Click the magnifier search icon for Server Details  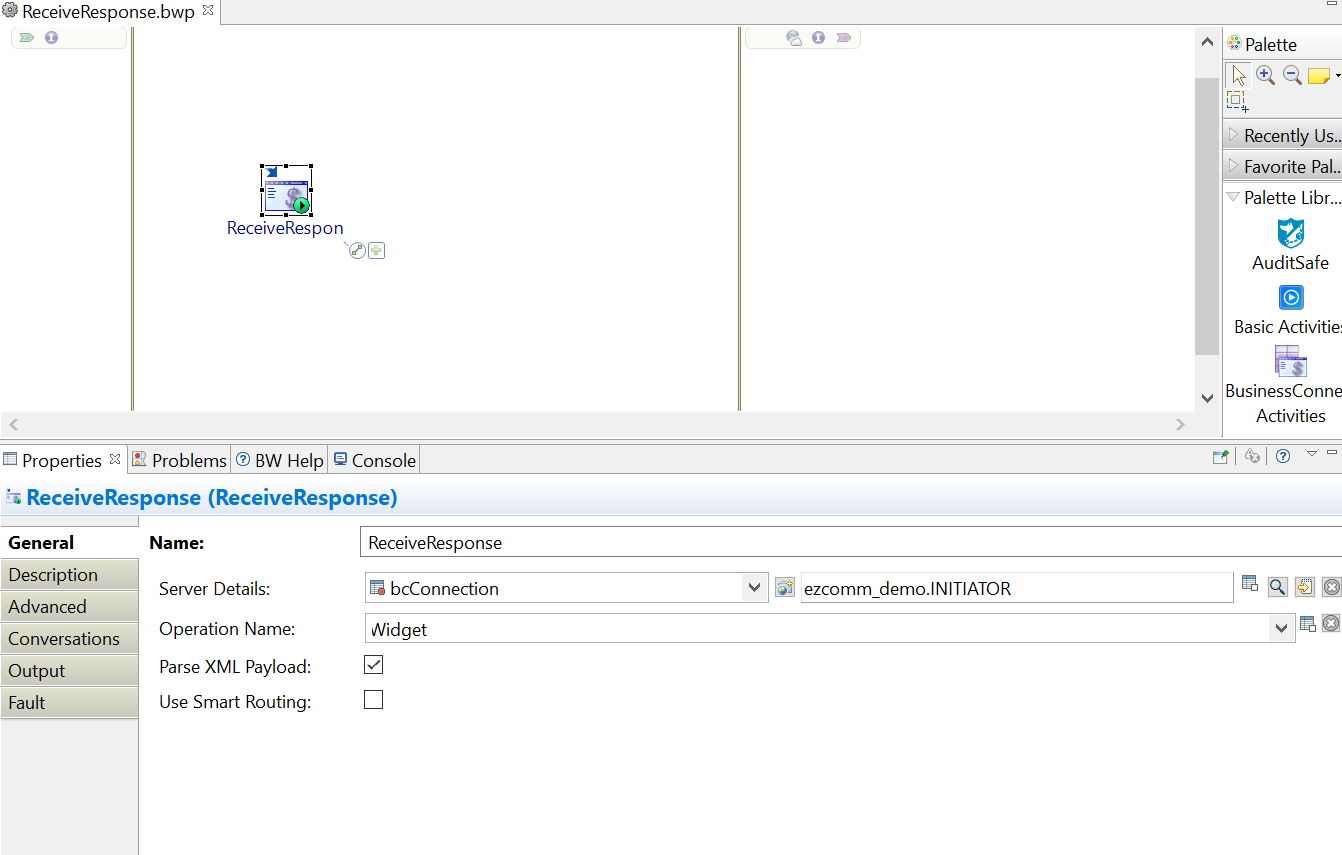(1277, 587)
